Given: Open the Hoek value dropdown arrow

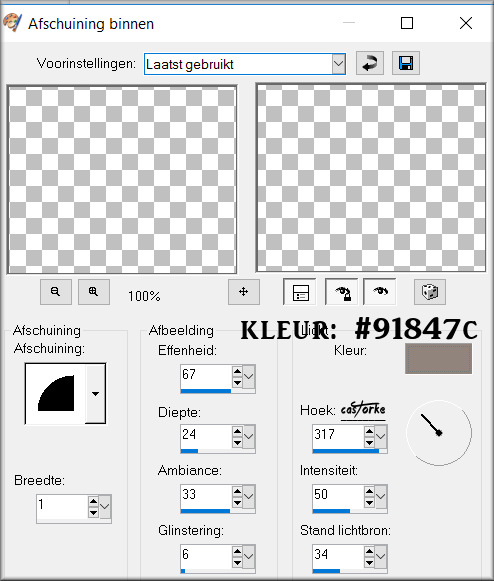Looking at the screenshot, I should tap(381, 436).
